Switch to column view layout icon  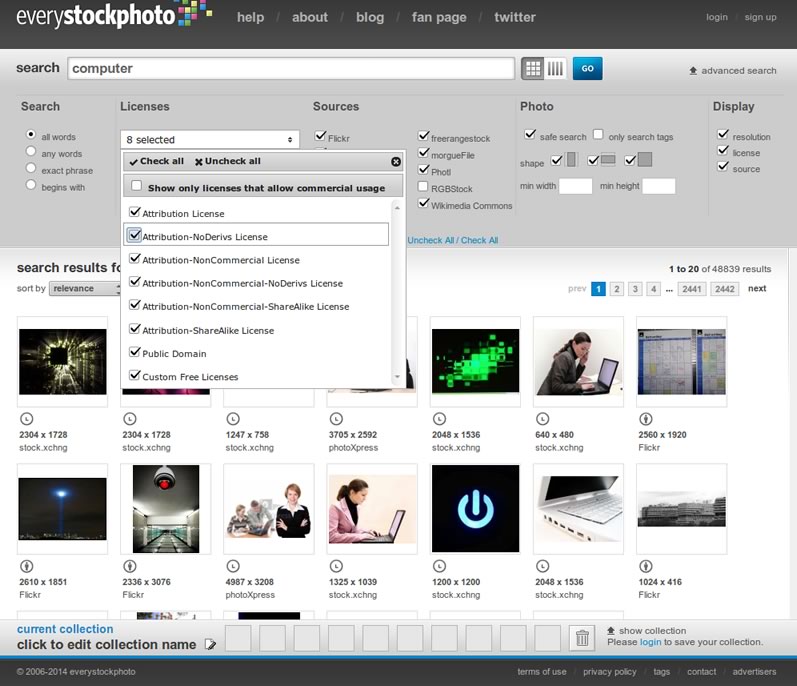click(555, 69)
